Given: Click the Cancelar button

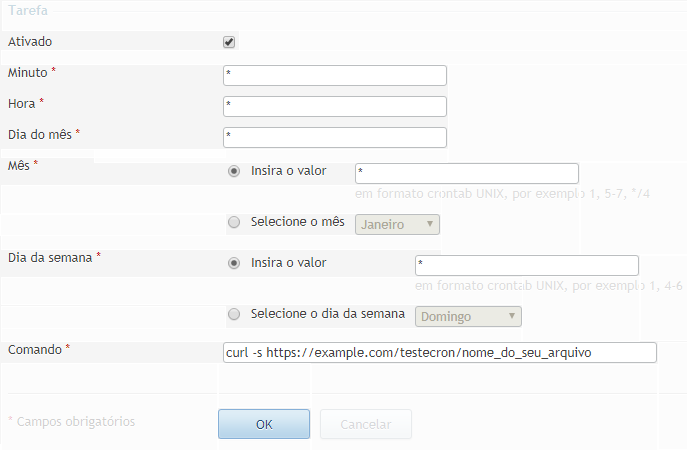Looking at the screenshot, I should click(366, 424).
